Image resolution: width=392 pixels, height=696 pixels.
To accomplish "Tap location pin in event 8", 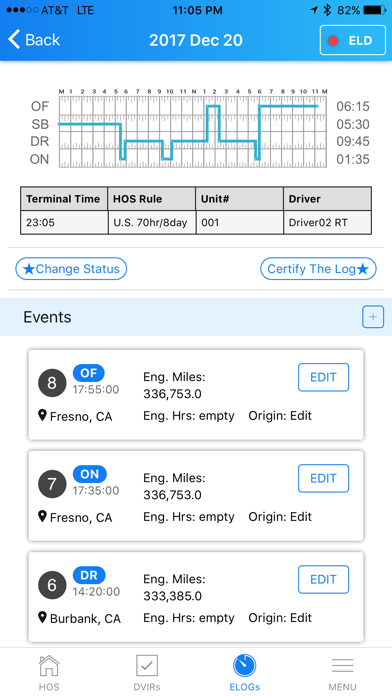I will pos(43,415).
